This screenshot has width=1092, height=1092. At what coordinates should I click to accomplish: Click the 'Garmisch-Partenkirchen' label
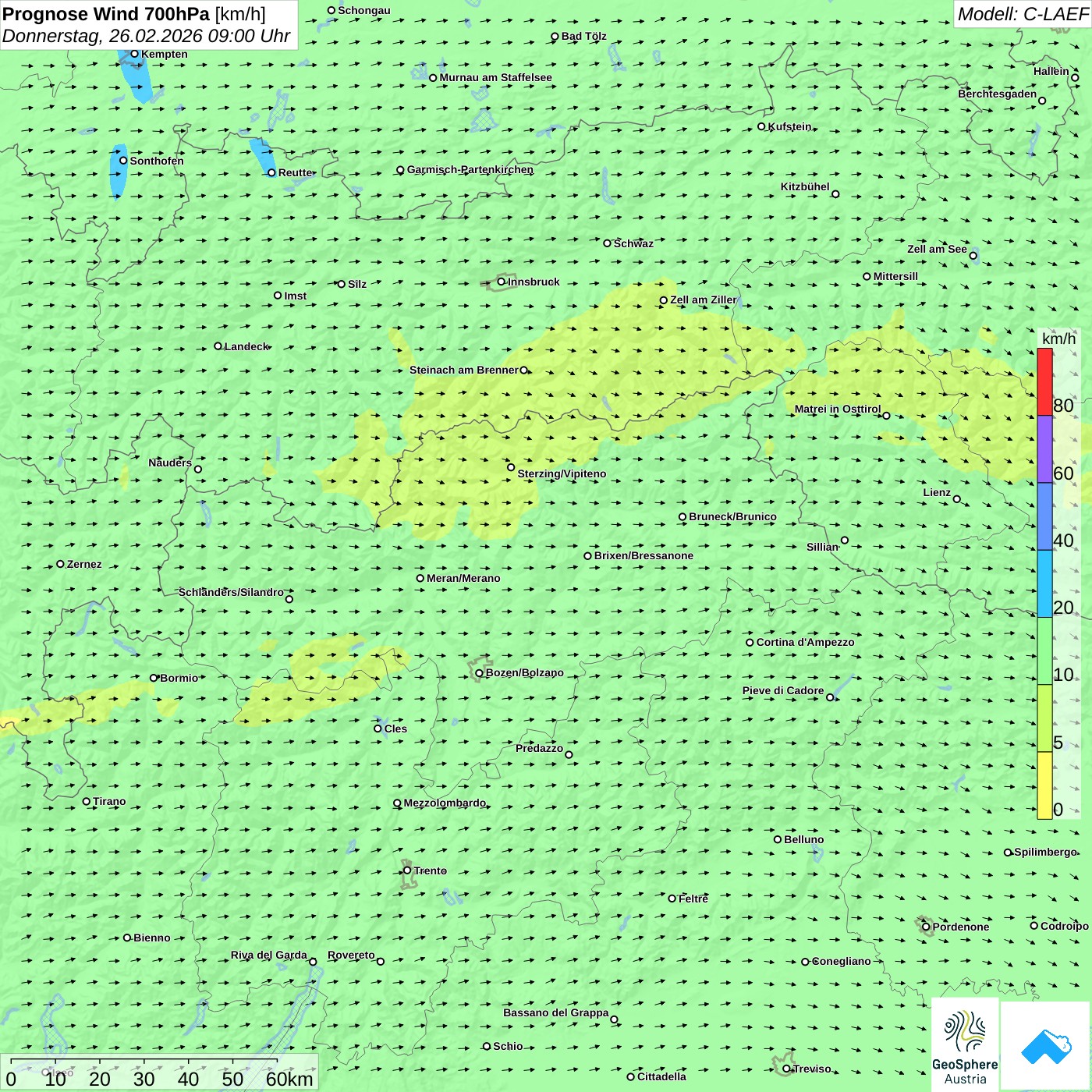470,169
